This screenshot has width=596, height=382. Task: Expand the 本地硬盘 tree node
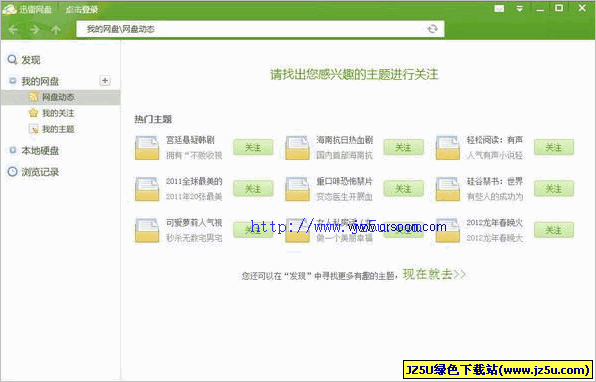pos(13,150)
